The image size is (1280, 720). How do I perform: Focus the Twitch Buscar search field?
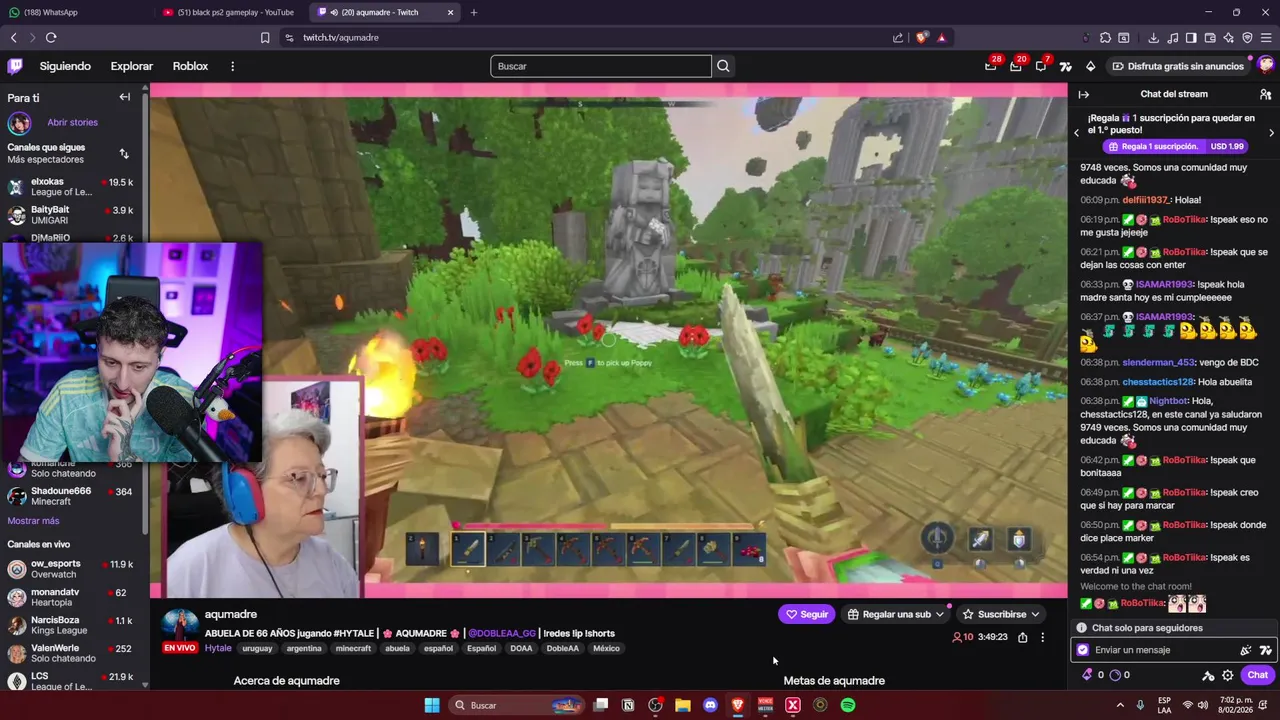pyautogui.click(x=601, y=66)
